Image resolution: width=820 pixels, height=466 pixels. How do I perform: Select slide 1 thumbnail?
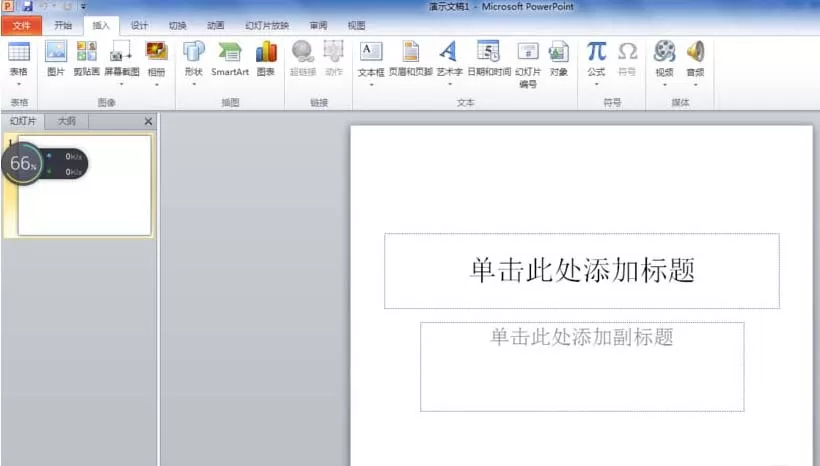(85, 185)
